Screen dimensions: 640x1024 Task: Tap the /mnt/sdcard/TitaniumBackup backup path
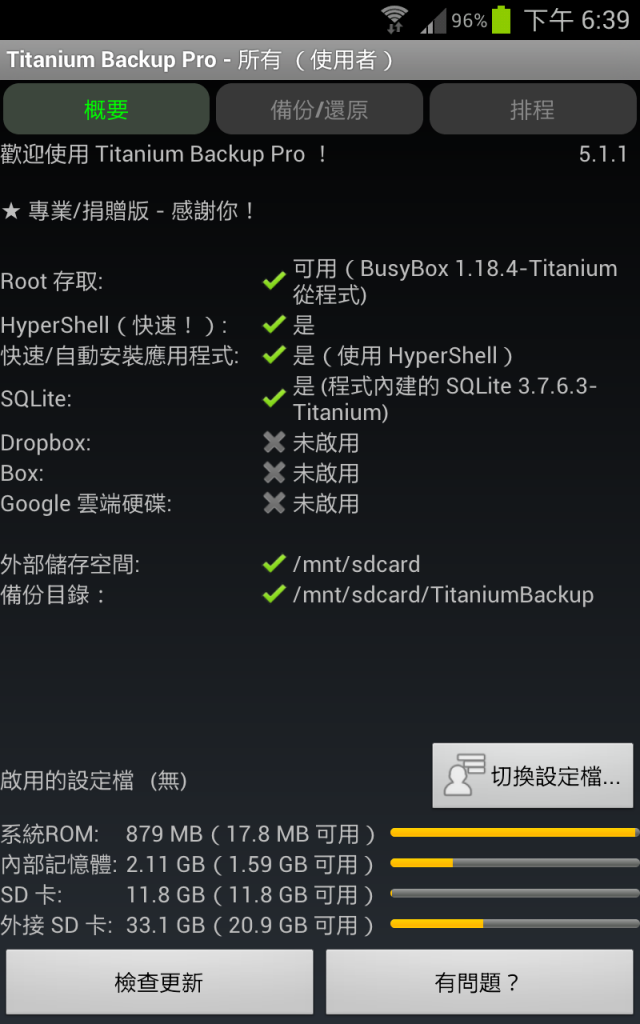(443, 595)
